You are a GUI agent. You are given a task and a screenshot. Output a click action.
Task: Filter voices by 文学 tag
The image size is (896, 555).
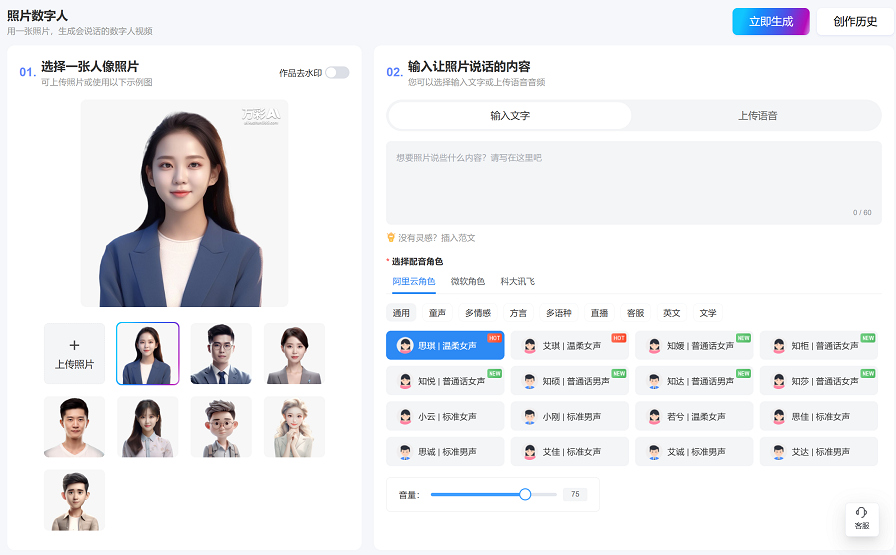pos(707,313)
